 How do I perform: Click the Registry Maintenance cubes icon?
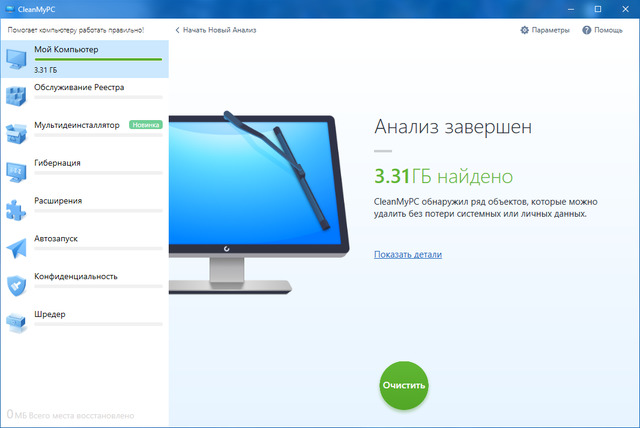tap(16, 97)
